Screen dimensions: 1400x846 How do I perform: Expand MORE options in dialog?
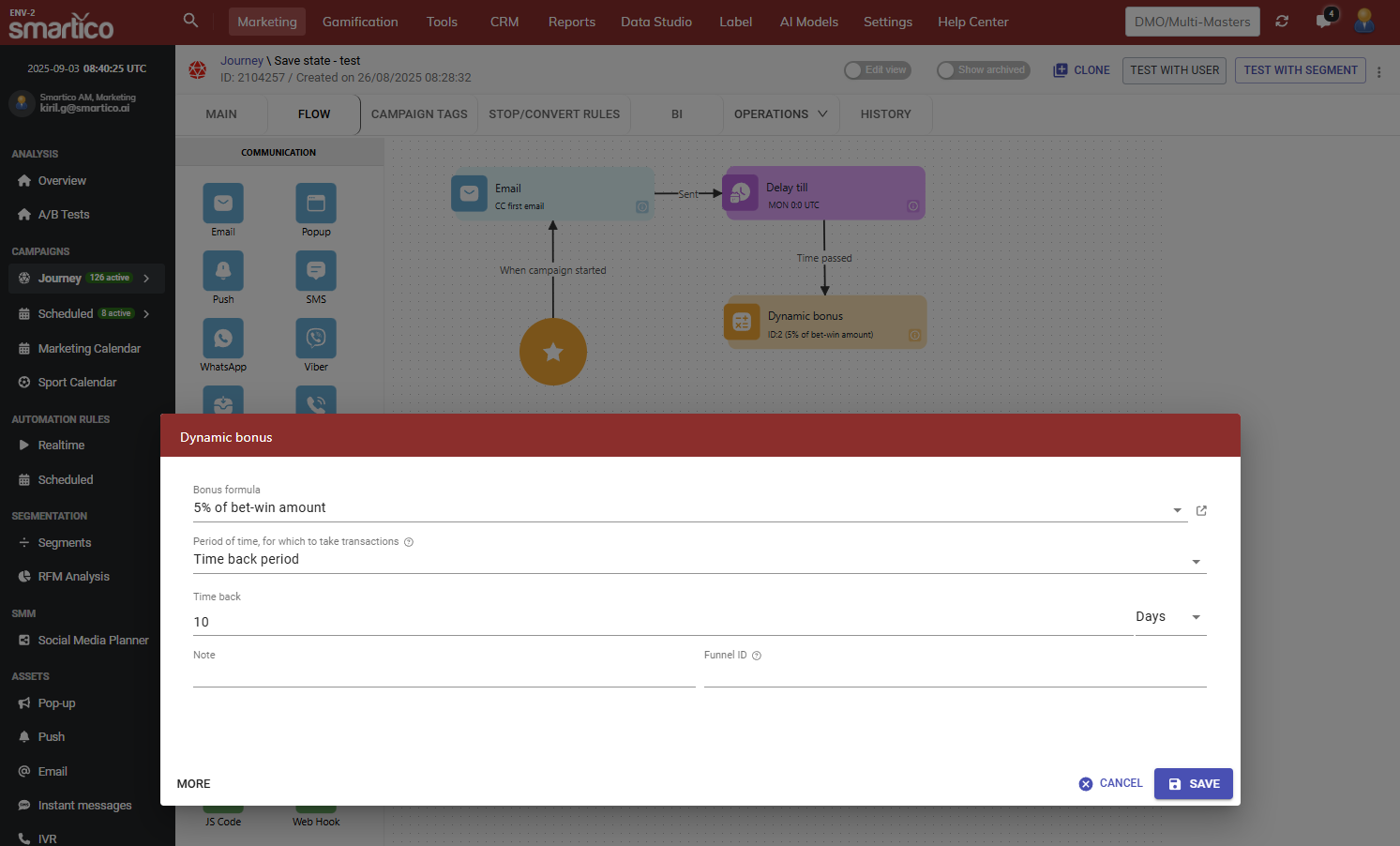click(194, 784)
